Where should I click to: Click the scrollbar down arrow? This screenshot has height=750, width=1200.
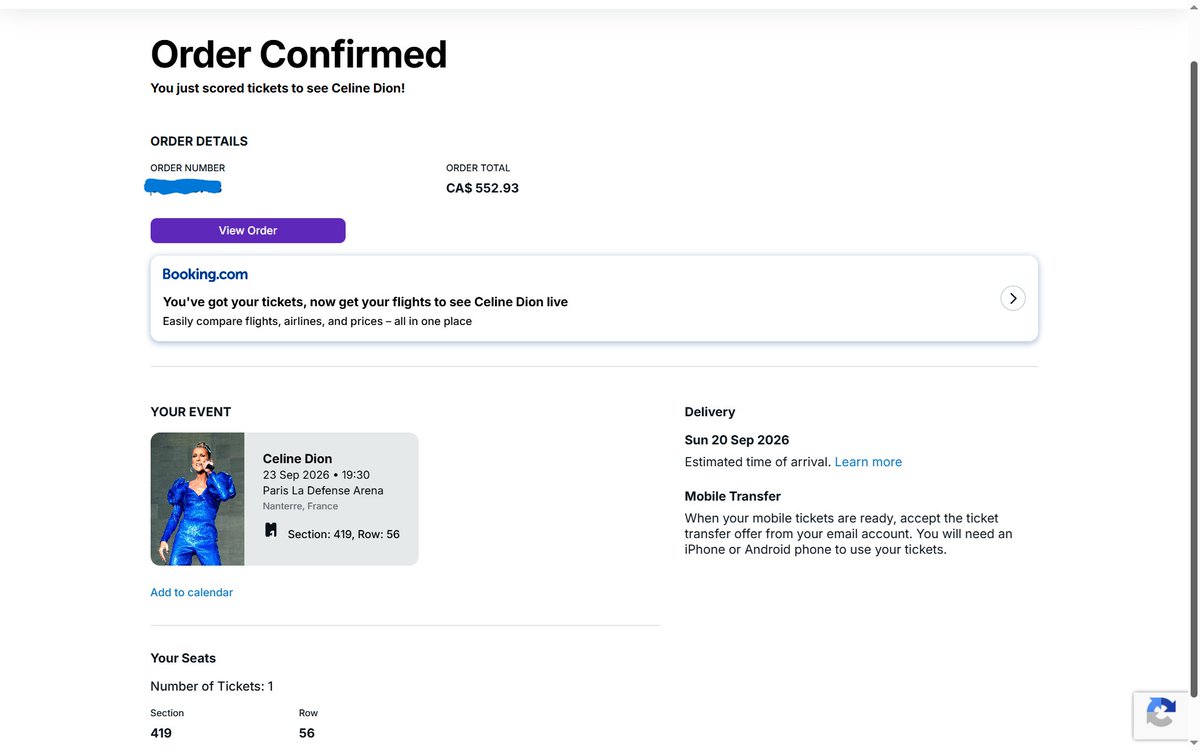[x=1192, y=741]
